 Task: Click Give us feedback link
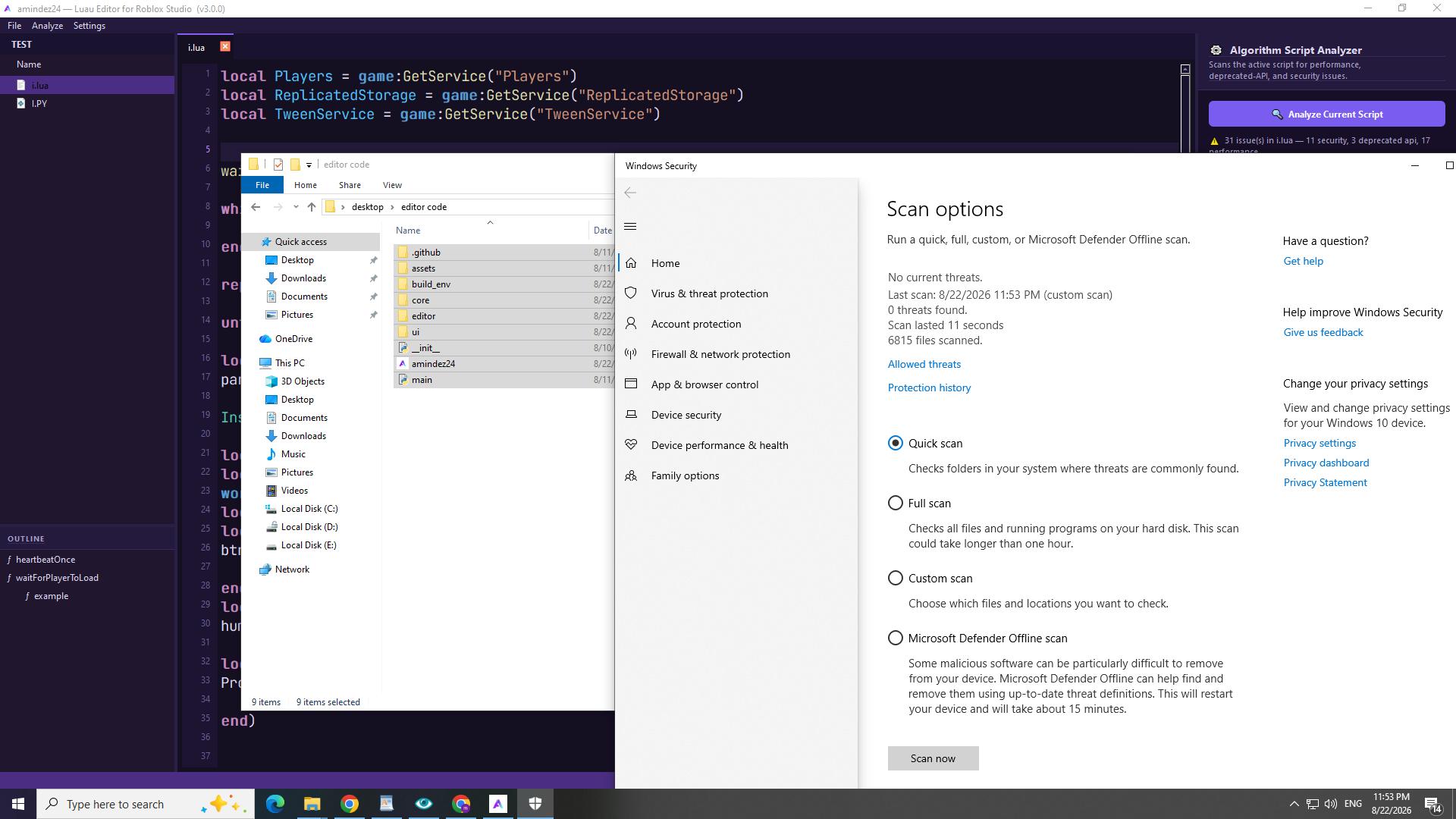coord(1323,333)
